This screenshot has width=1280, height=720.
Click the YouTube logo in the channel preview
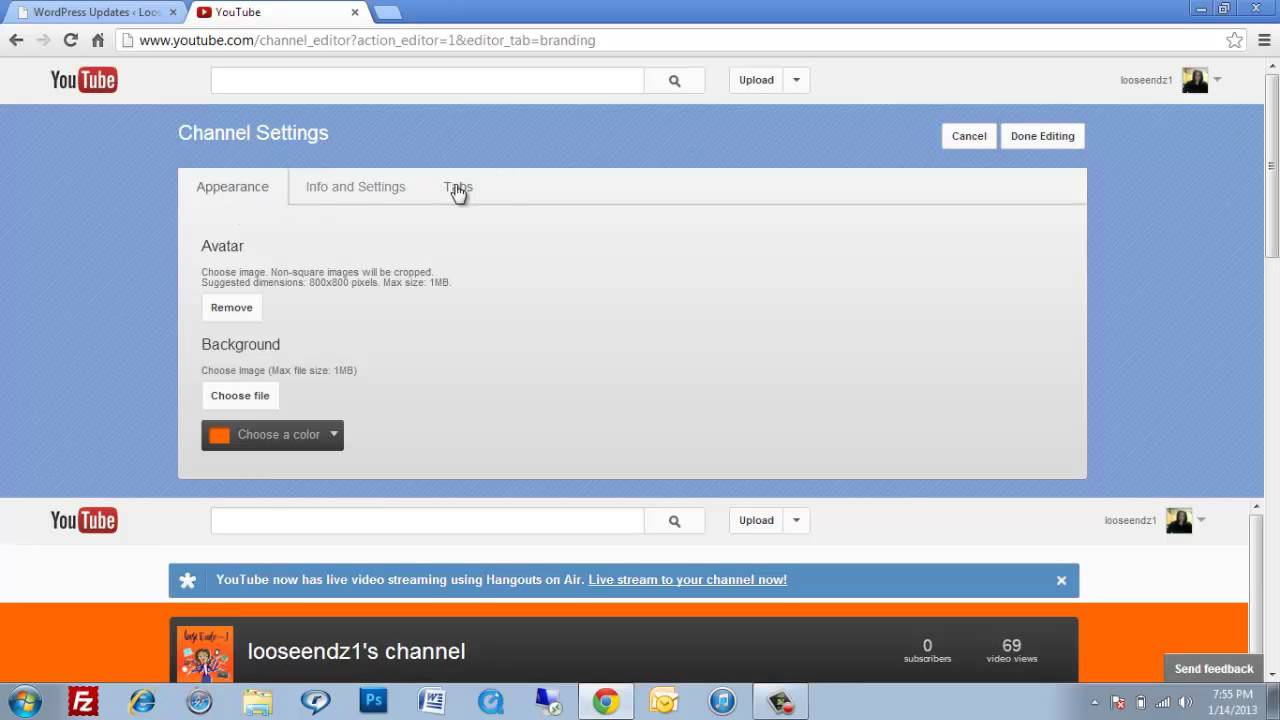[84, 520]
